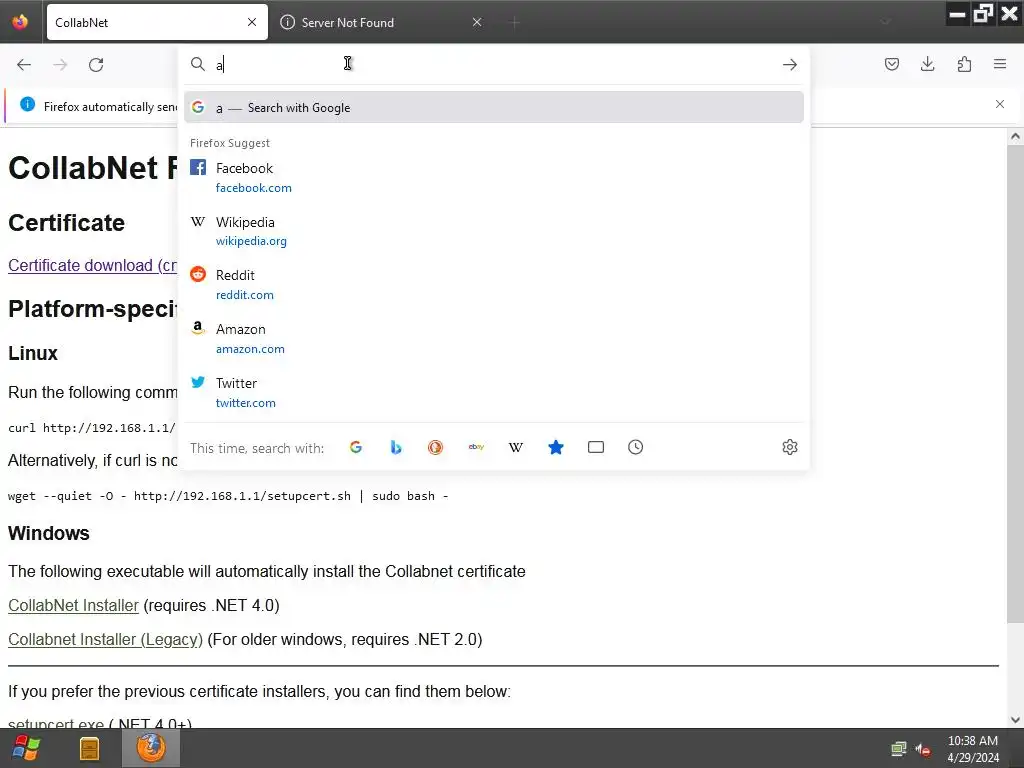The height and width of the screenshot is (768, 1024).
Task: Open the Extensions puzzle icon
Action: (x=964, y=64)
